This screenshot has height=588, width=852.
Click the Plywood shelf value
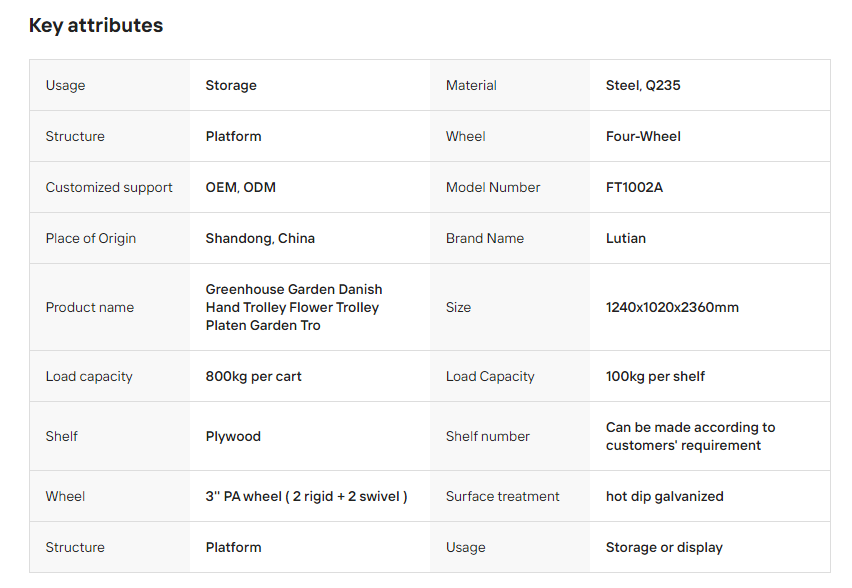(233, 437)
